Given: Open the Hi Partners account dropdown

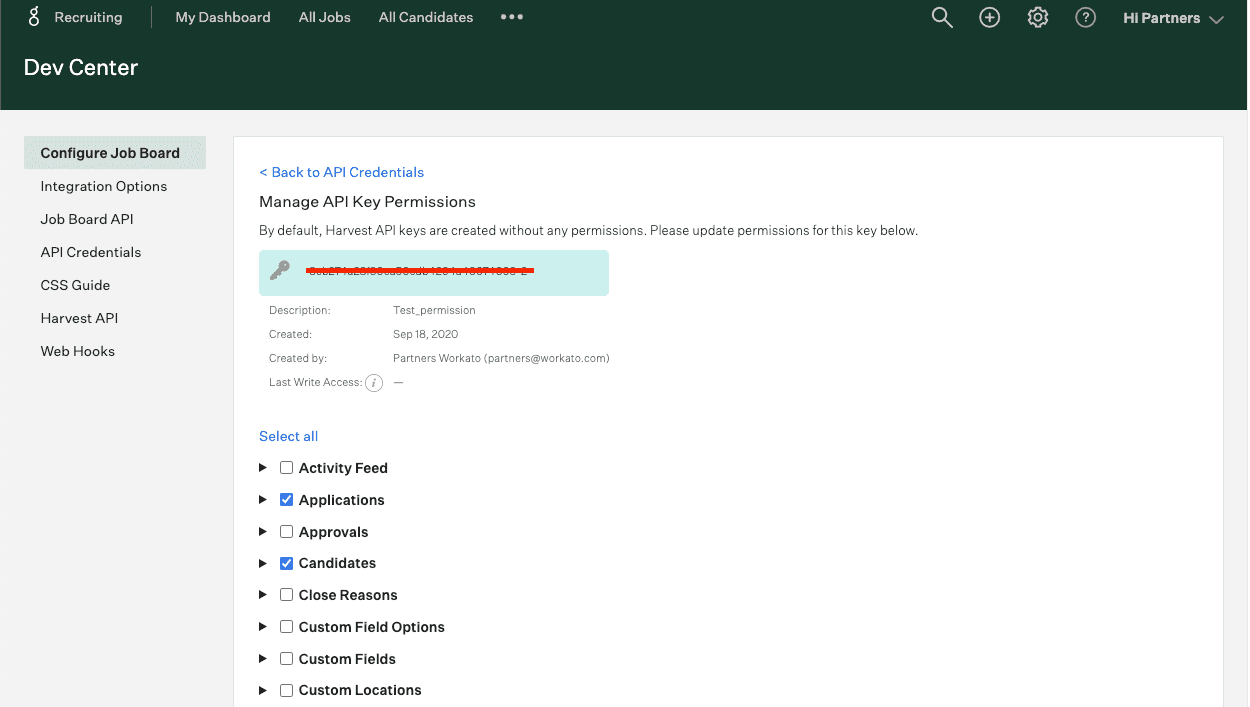Looking at the screenshot, I should coord(1172,17).
